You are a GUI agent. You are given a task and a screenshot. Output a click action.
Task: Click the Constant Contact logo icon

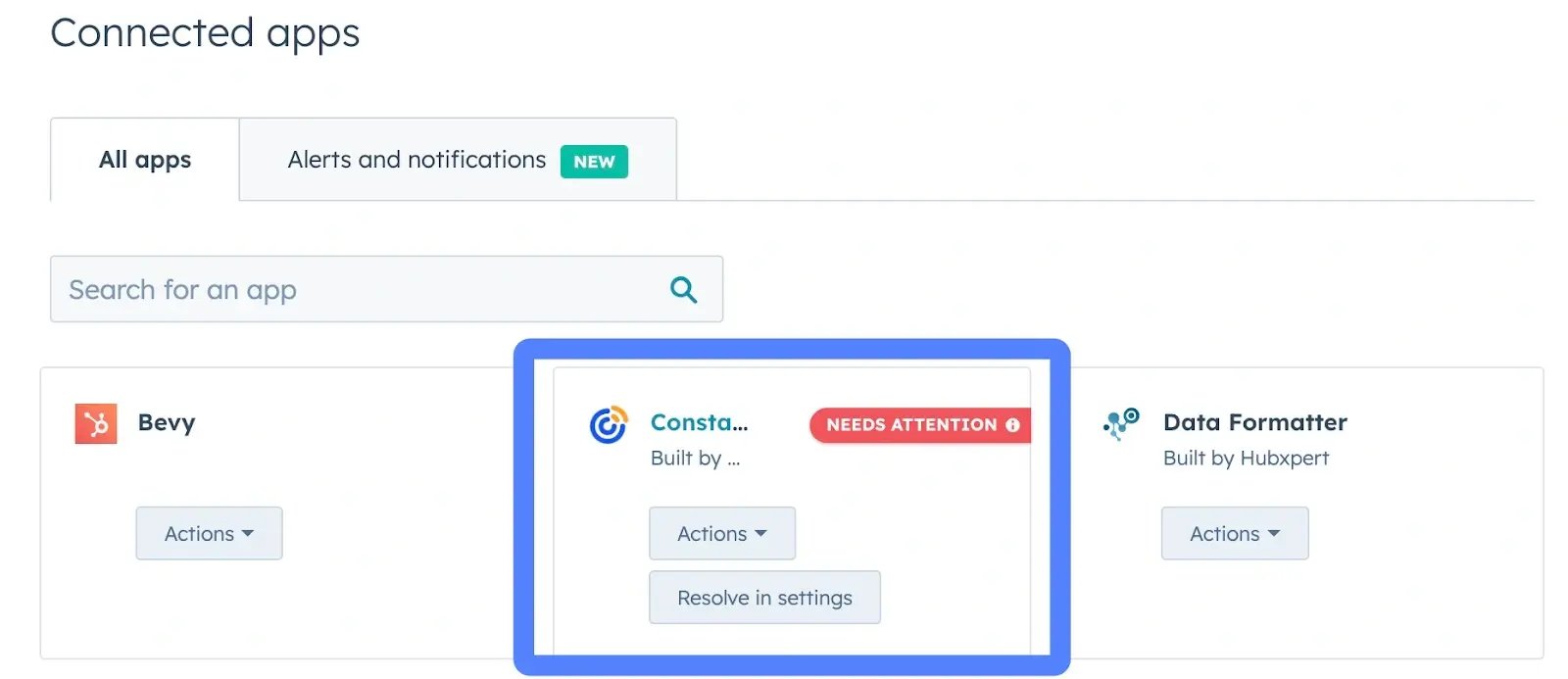coord(608,425)
